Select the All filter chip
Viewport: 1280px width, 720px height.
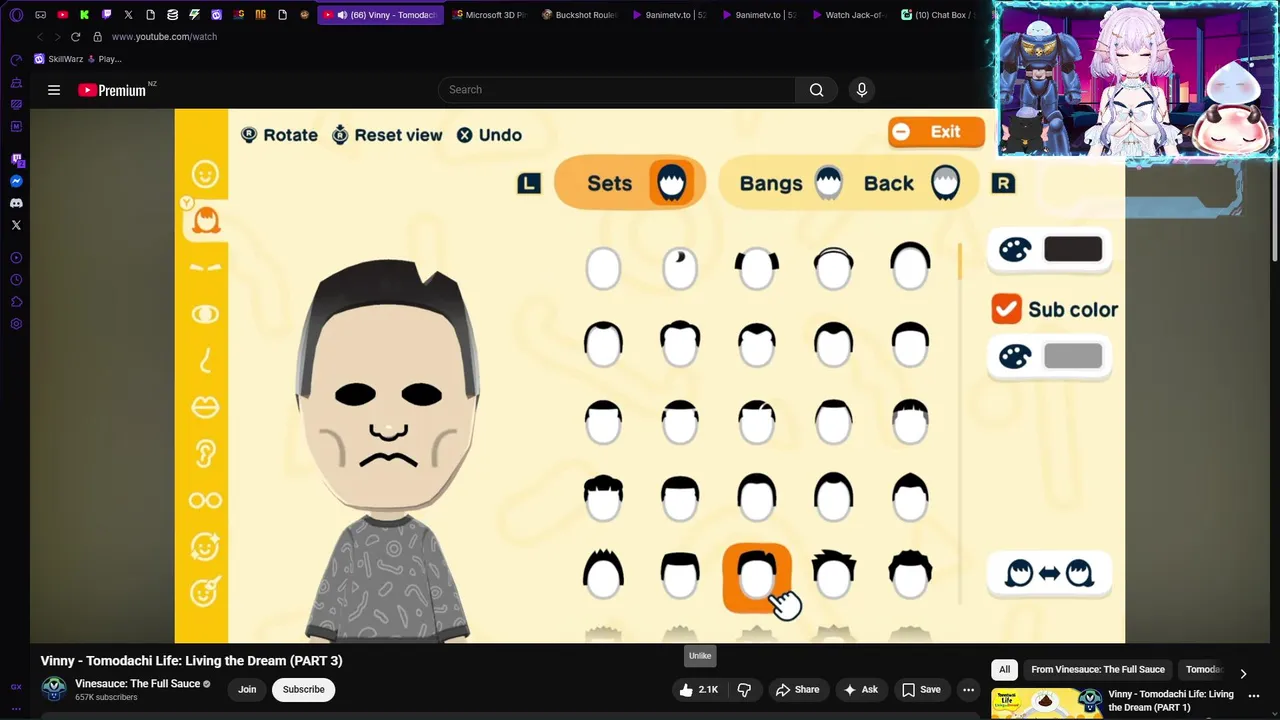click(x=1004, y=669)
